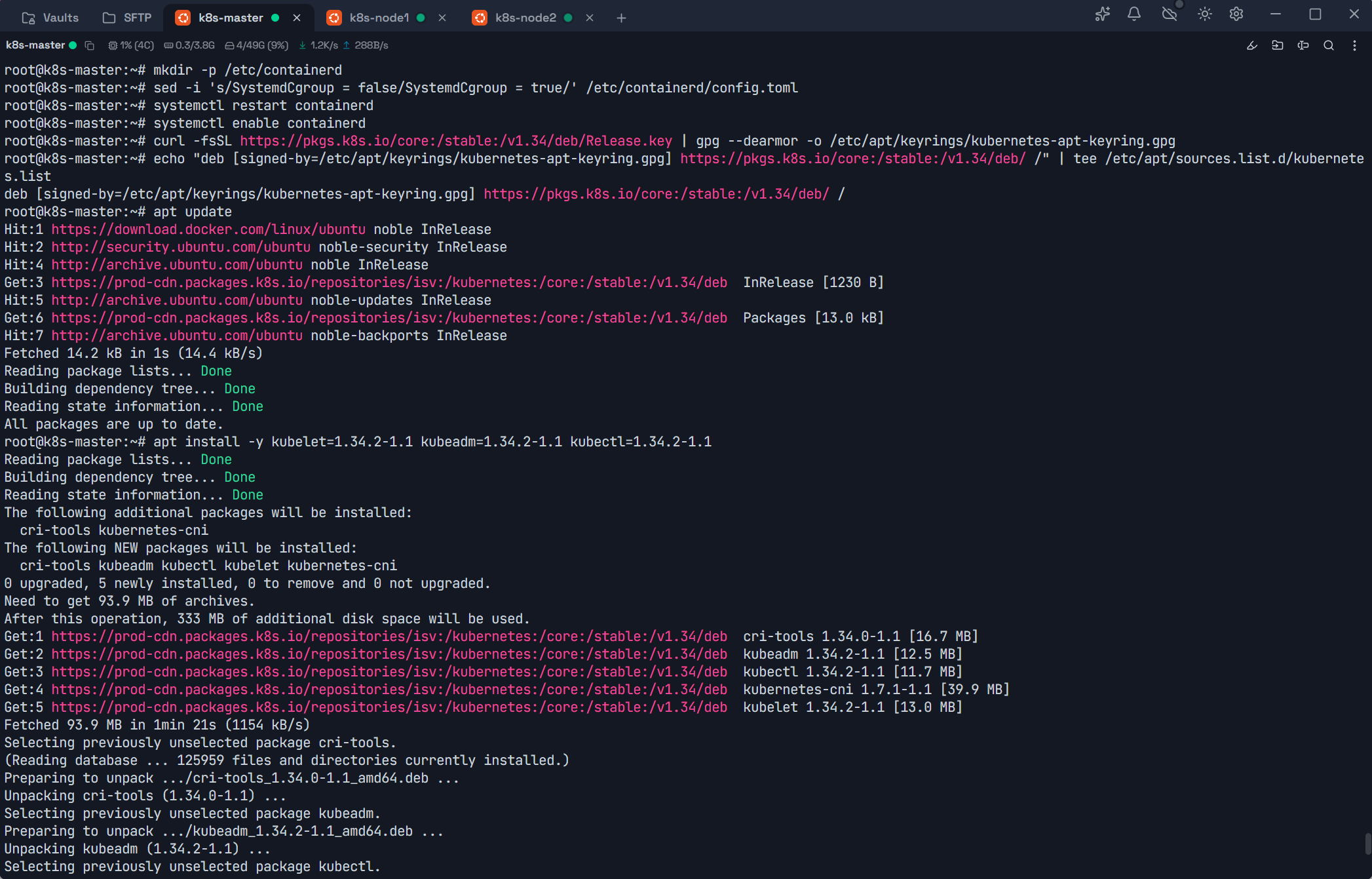Maximize the Termius window
This screenshot has height=879, width=1372.
click(1315, 14)
